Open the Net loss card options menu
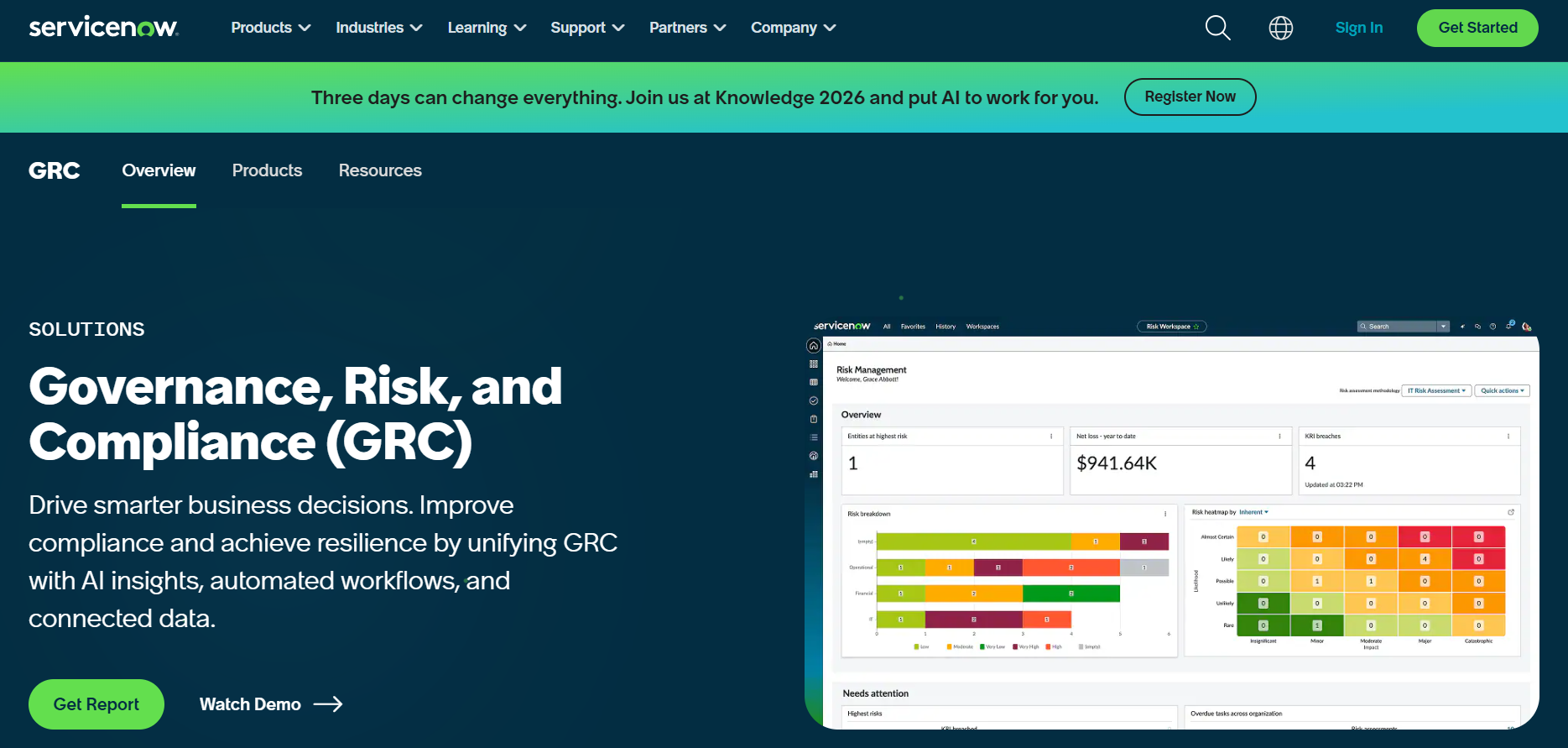The image size is (1568, 748). 1279,437
